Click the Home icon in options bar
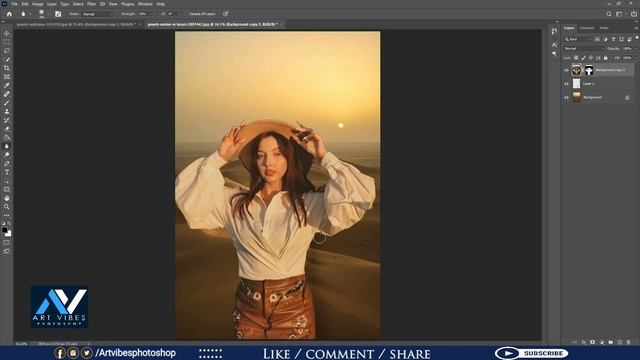 (9, 14)
